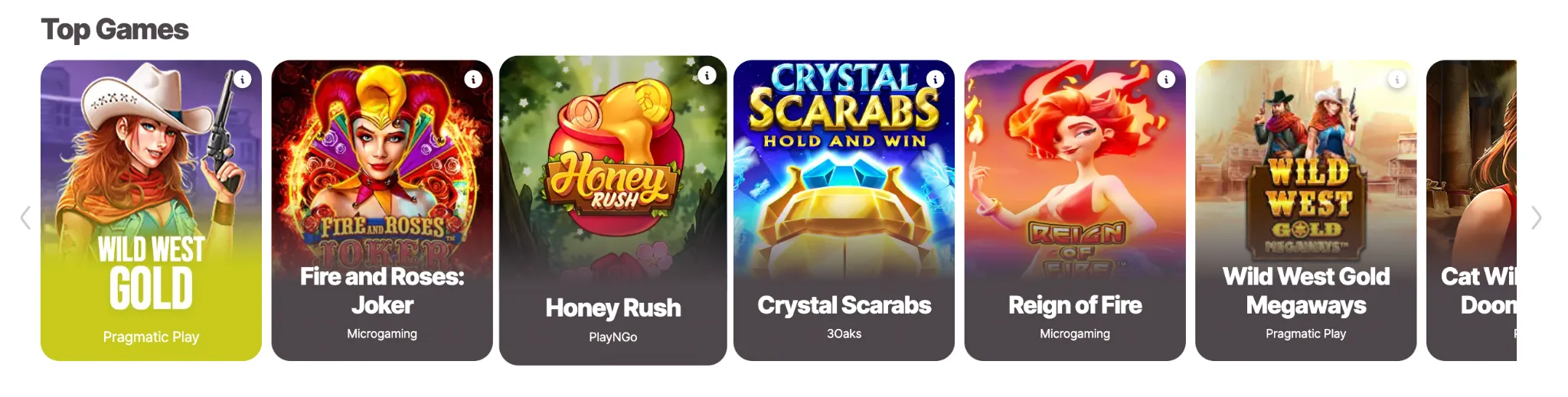Open the Honey Rush game thumbnail
This screenshot has width=1568, height=397.
612,210
